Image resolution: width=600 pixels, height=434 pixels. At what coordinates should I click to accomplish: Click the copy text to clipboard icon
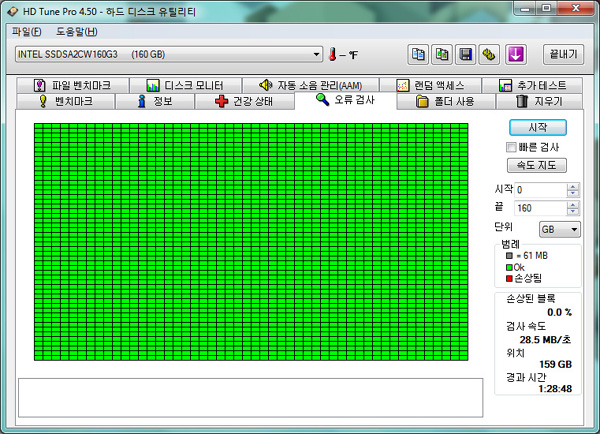(x=418, y=55)
